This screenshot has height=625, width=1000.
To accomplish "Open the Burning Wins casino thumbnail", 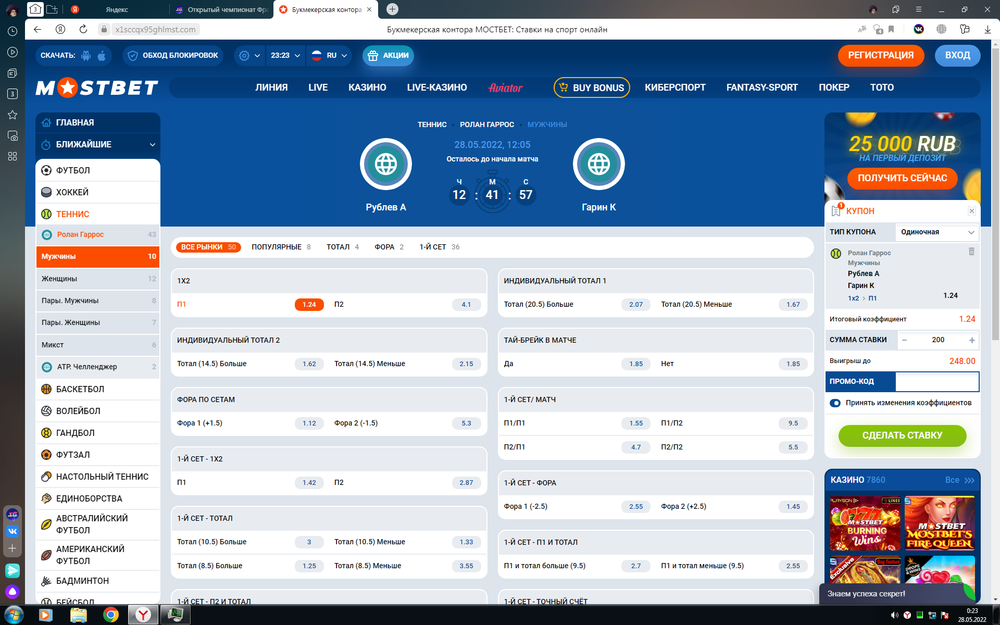I will [865, 524].
